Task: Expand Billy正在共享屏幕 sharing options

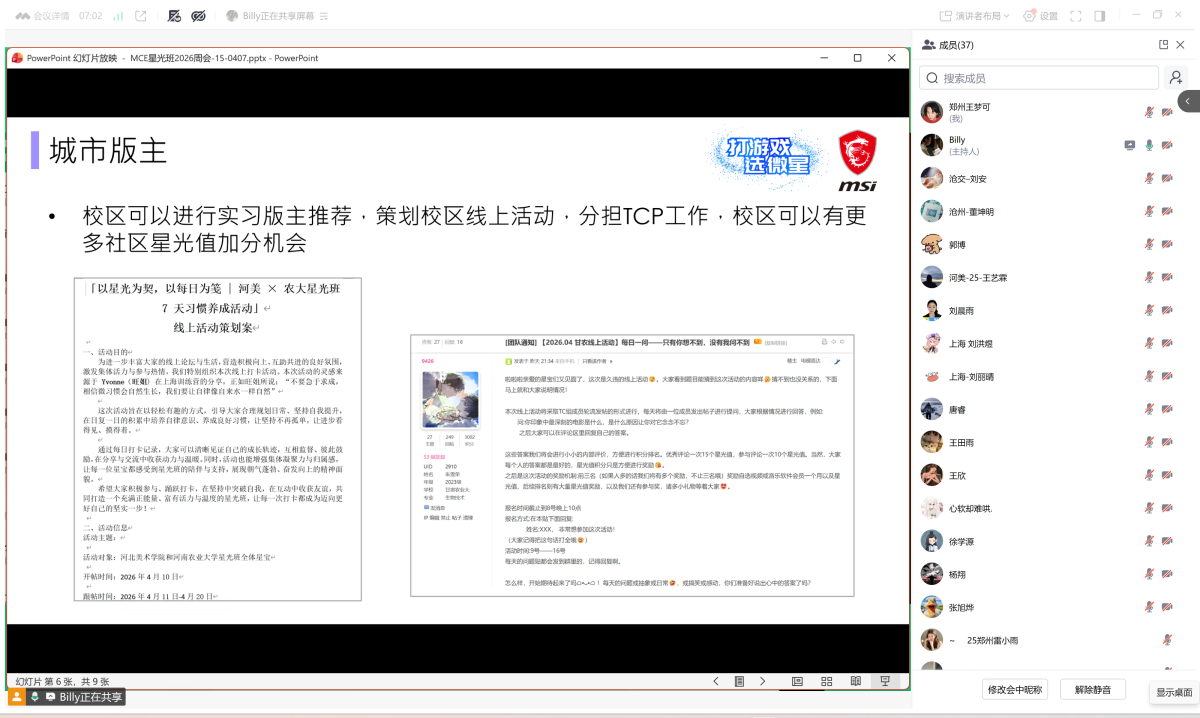Action: pyautogui.click(x=322, y=16)
